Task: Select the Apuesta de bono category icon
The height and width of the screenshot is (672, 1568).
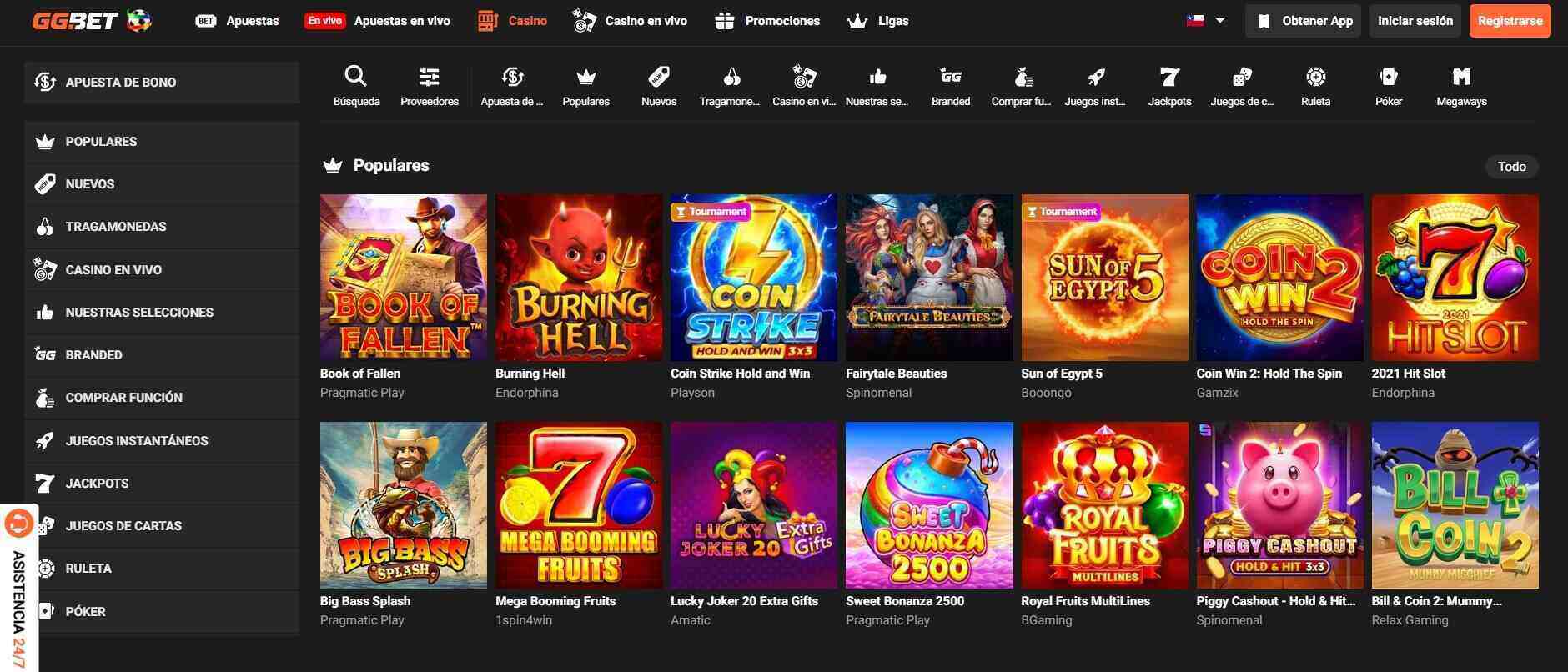Action: 512,77
